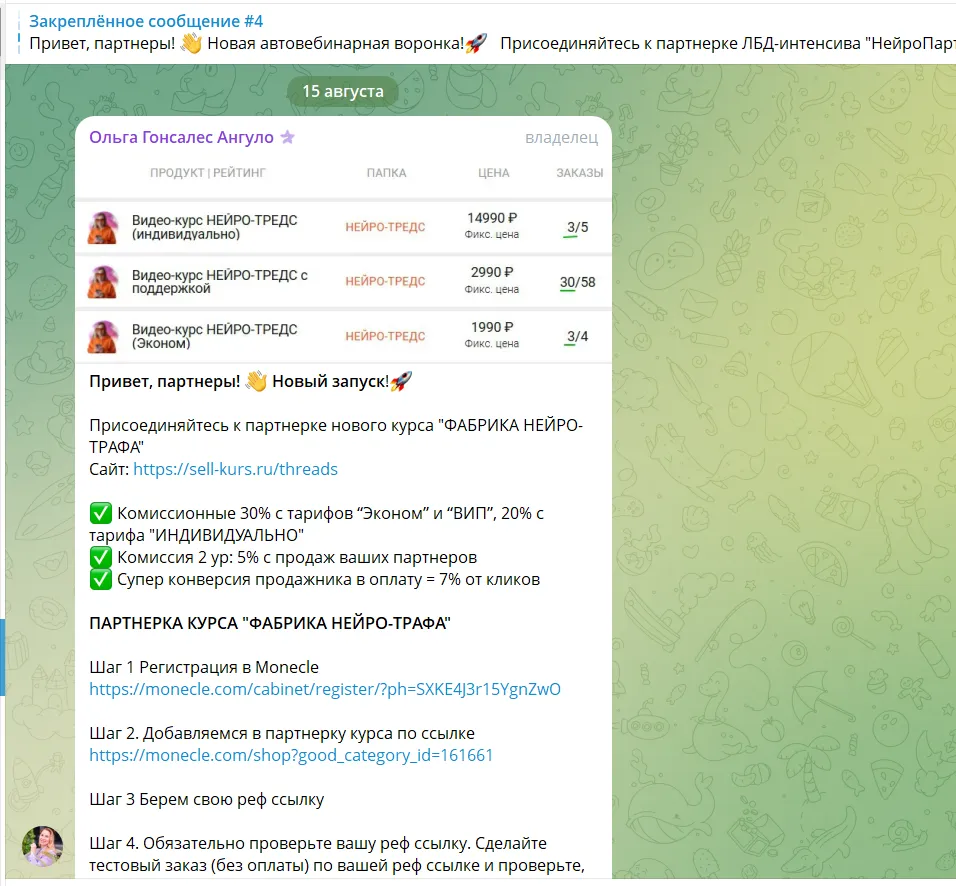Open monecle shop good_category_id link

tap(291, 755)
